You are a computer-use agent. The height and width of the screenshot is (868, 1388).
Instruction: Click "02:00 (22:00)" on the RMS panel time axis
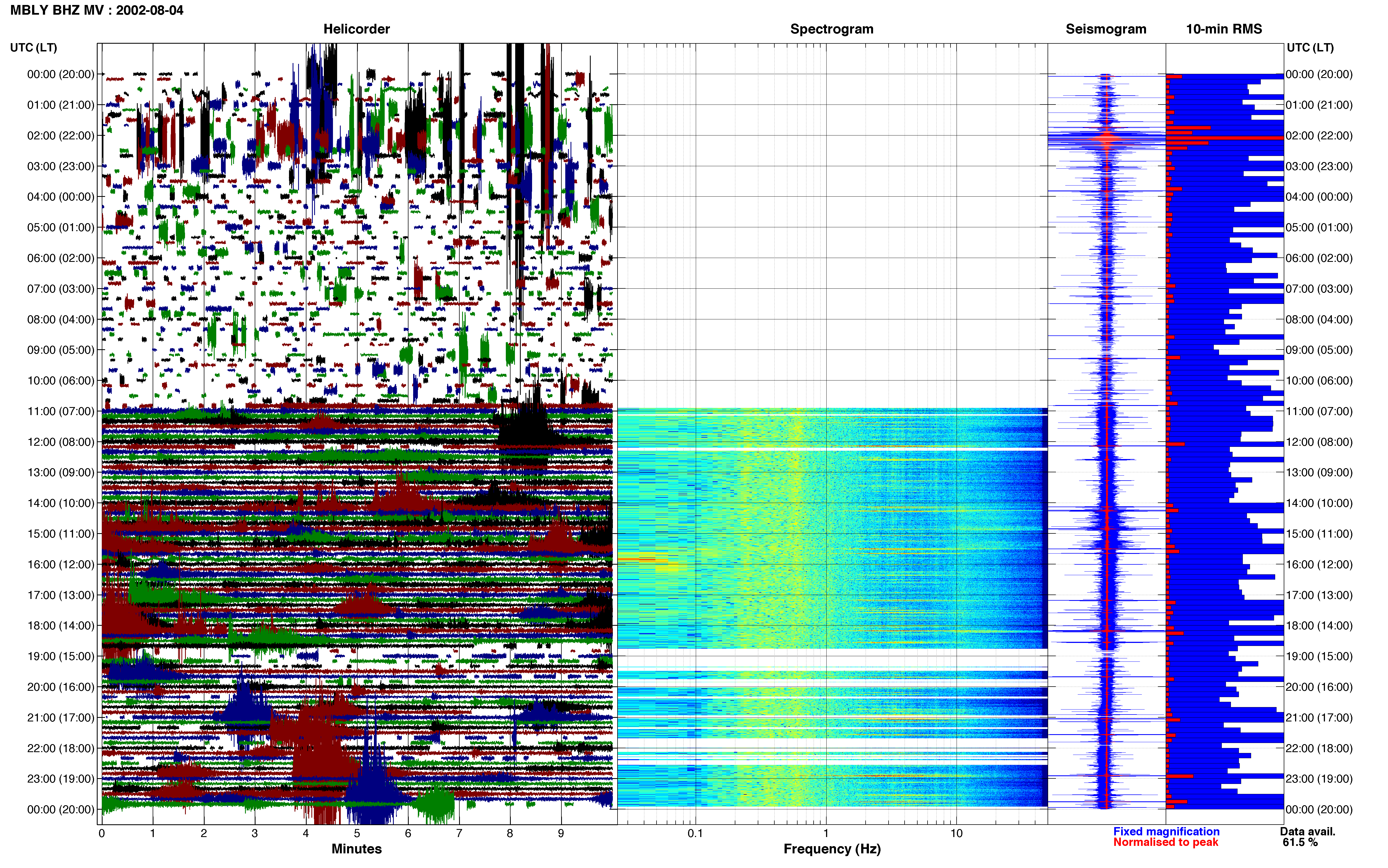[x=1319, y=135]
